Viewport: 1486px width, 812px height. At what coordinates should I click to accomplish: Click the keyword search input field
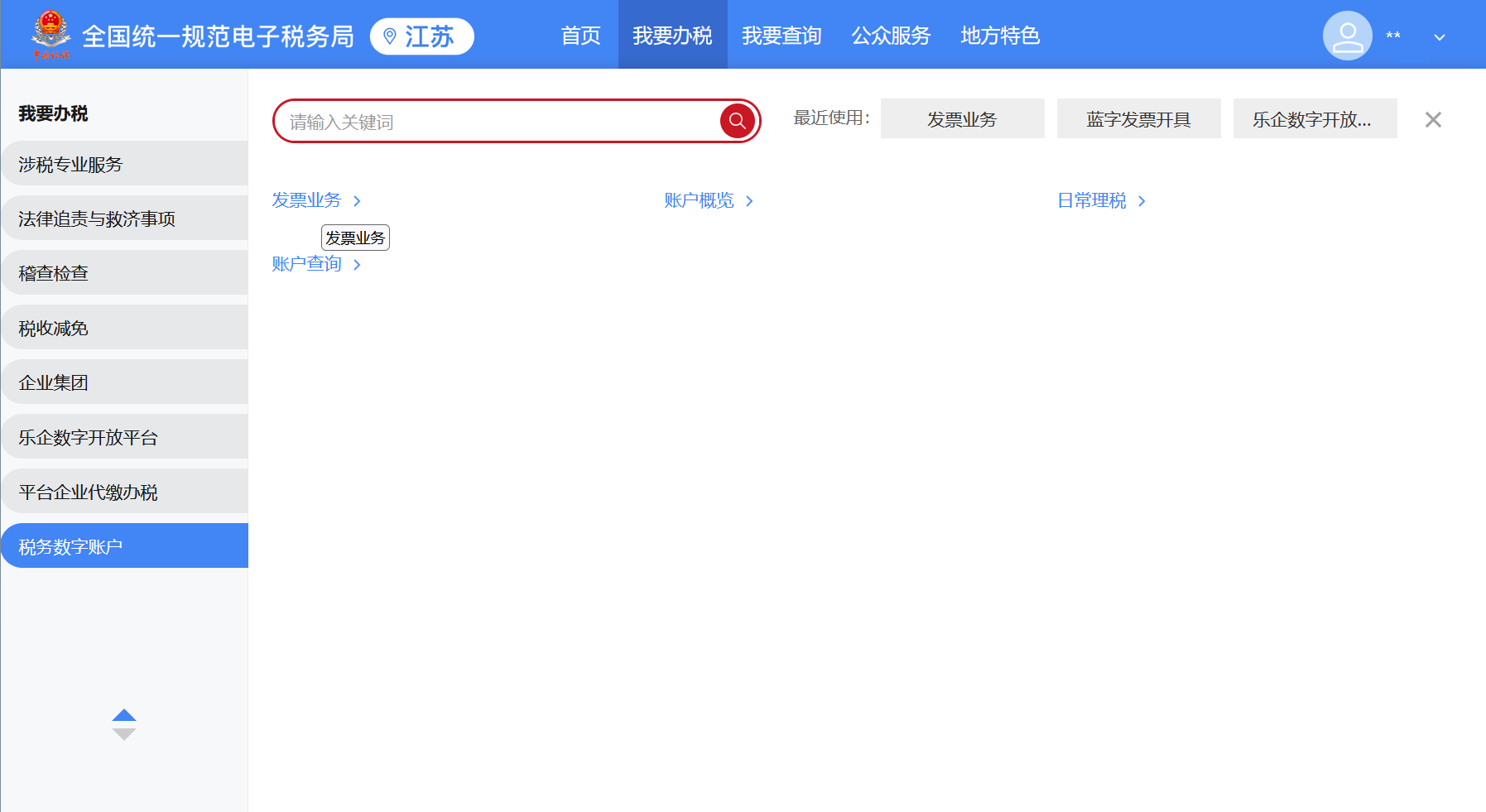tap(497, 121)
